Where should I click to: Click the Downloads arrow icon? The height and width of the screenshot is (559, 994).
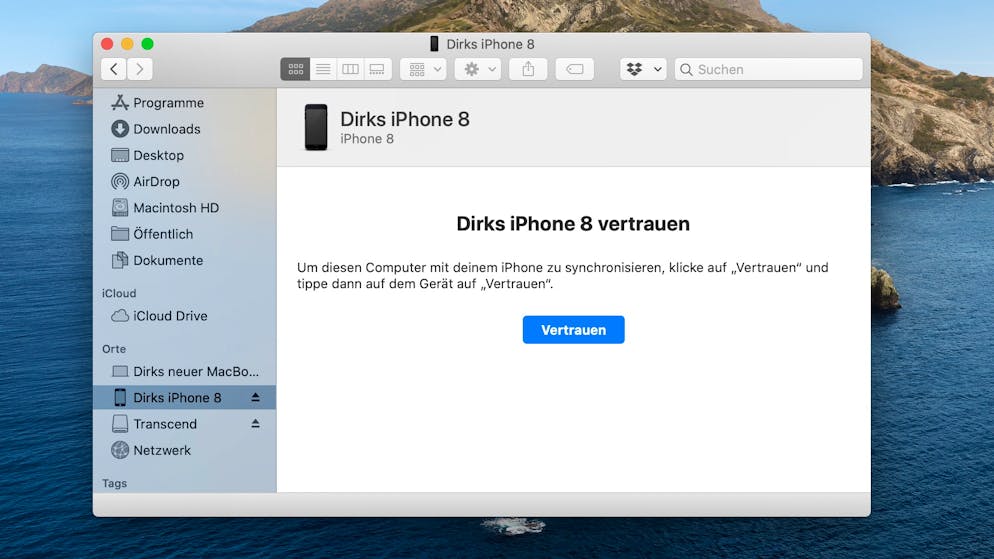click(120, 129)
